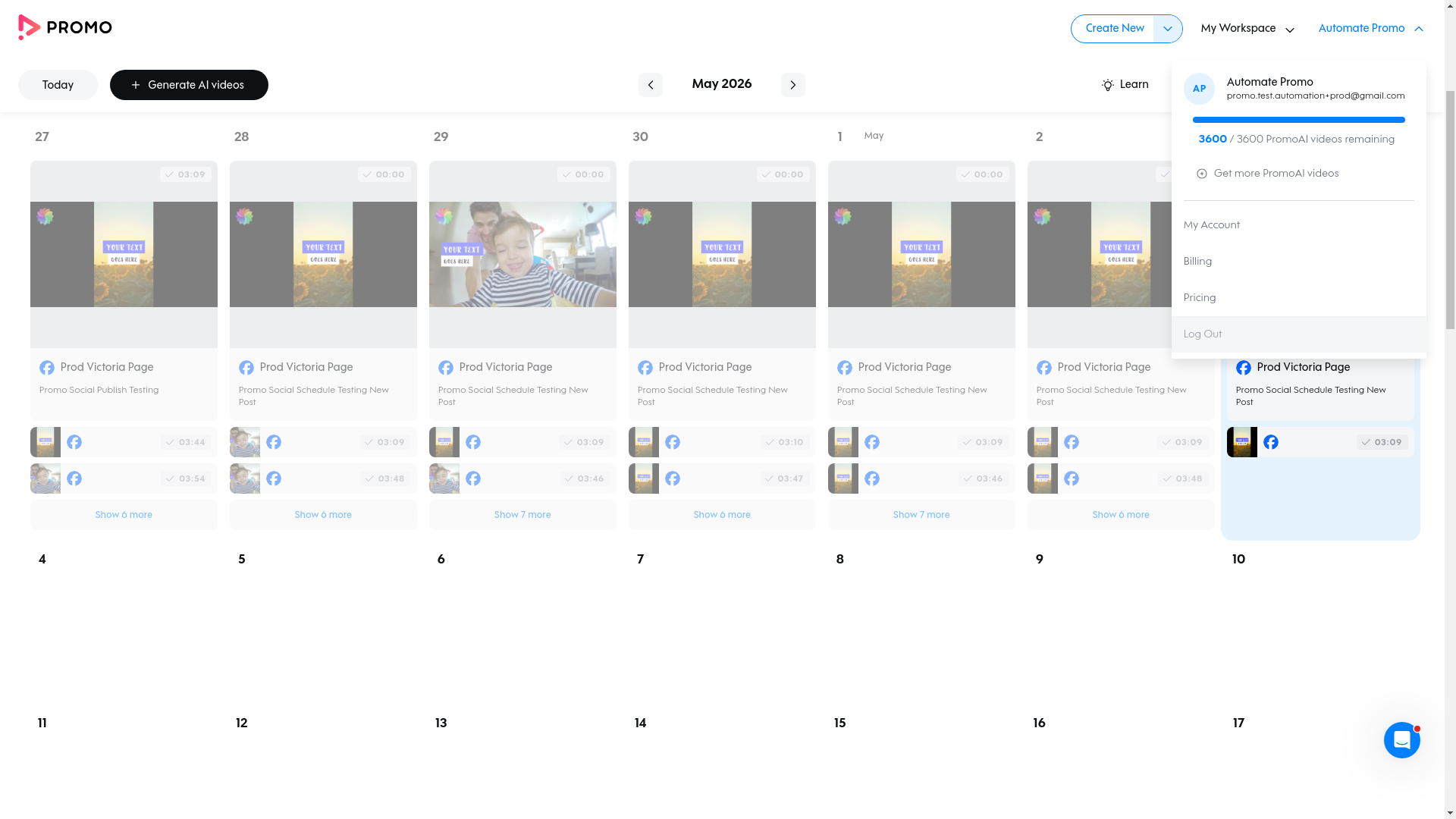The width and height of the screenshot is (1456, 819).
Task: Click the PromoAI videos remaining progress bar
Action: pos(1298,120)
